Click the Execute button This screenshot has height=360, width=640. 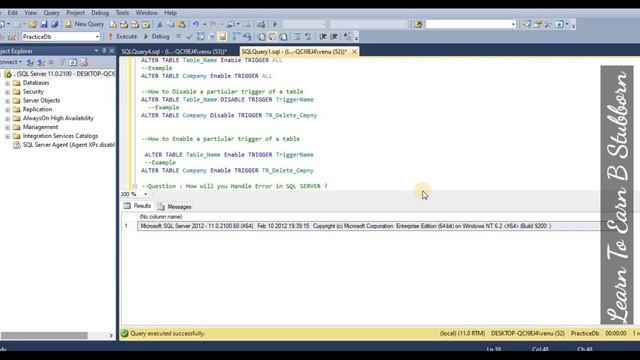tap(123, 36)
